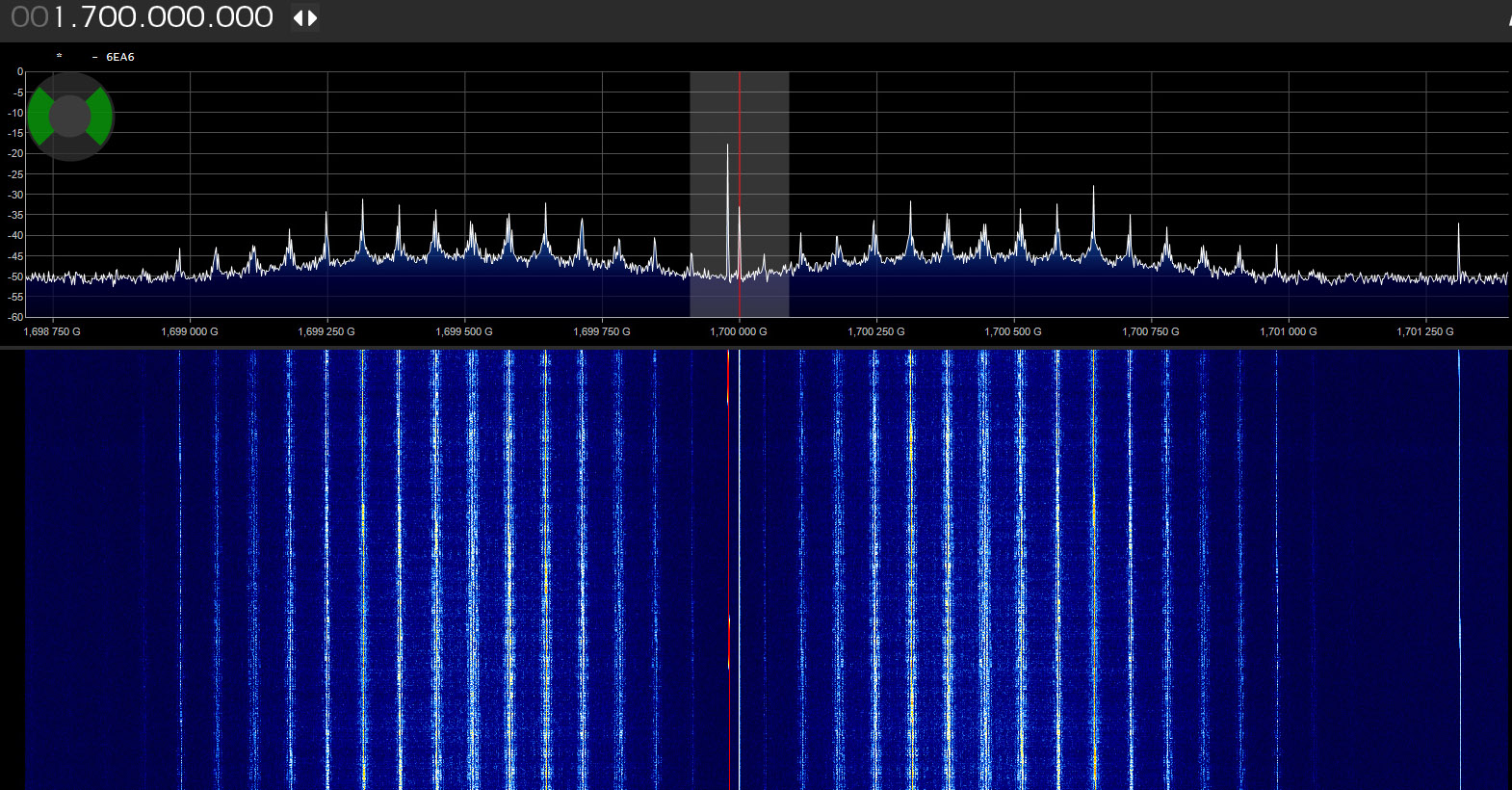Click the 1,700 000 G frequency axis label
This screenshot has height=790, width=1512.
pyautogui.click(x=739, y=331)
